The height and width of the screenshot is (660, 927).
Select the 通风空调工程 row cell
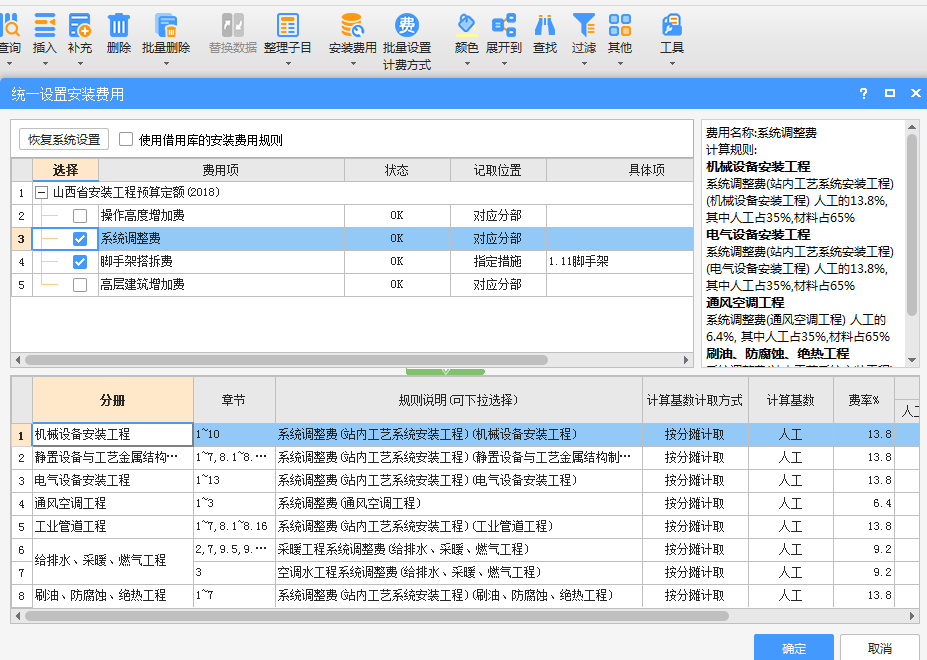112,504
